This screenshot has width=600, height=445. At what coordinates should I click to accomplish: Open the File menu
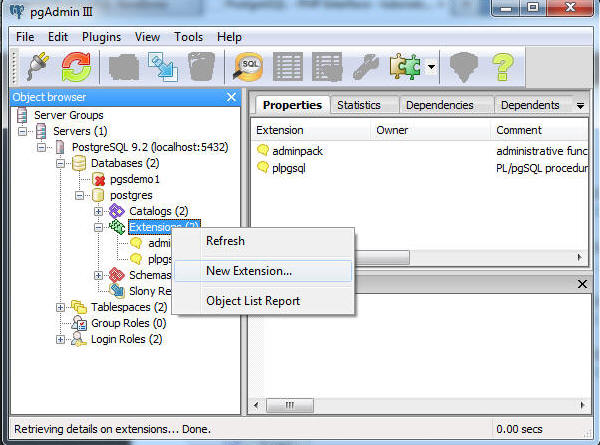point(25,37)
